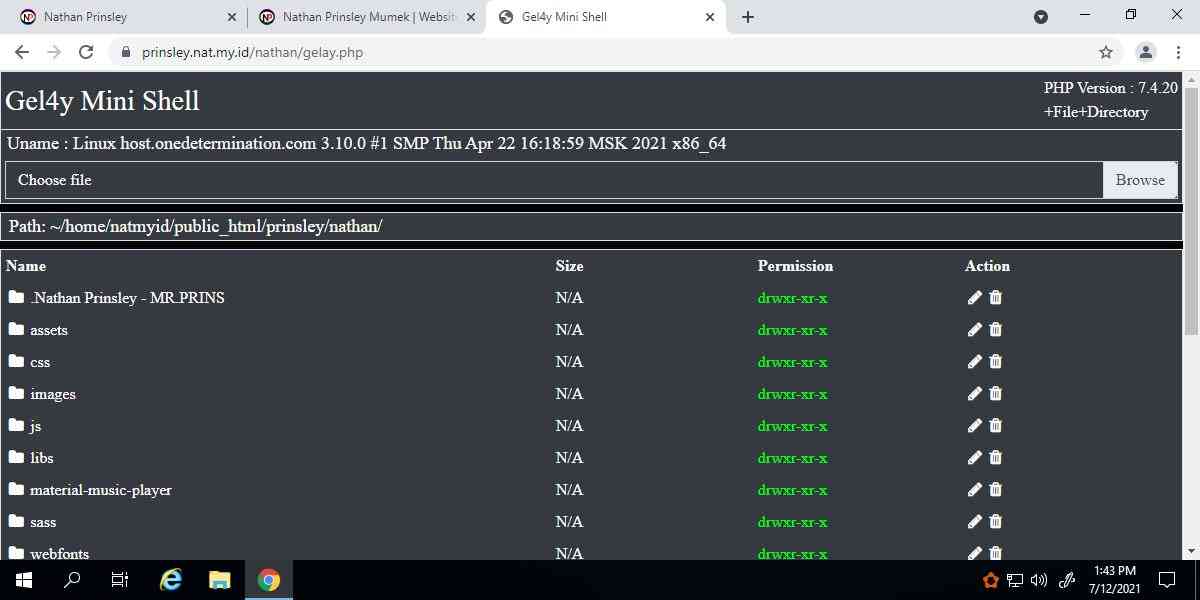Screen dimensions: 1200x600
Task: Click the volume icon in system tray
Action: [1038, 580]
